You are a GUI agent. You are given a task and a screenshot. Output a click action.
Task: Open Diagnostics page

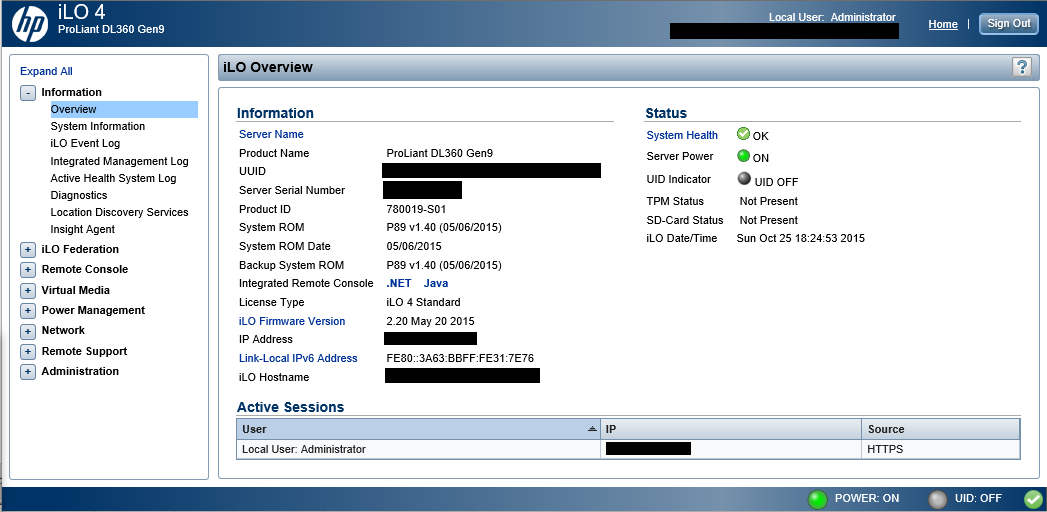coord(79,195)
